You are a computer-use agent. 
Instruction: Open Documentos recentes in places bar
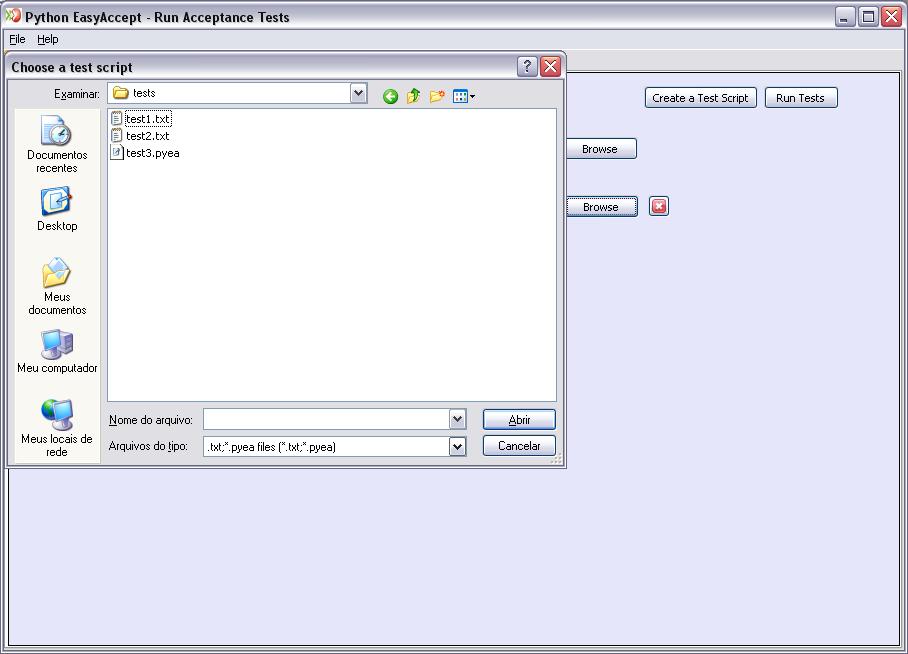(x=57, y=144)
